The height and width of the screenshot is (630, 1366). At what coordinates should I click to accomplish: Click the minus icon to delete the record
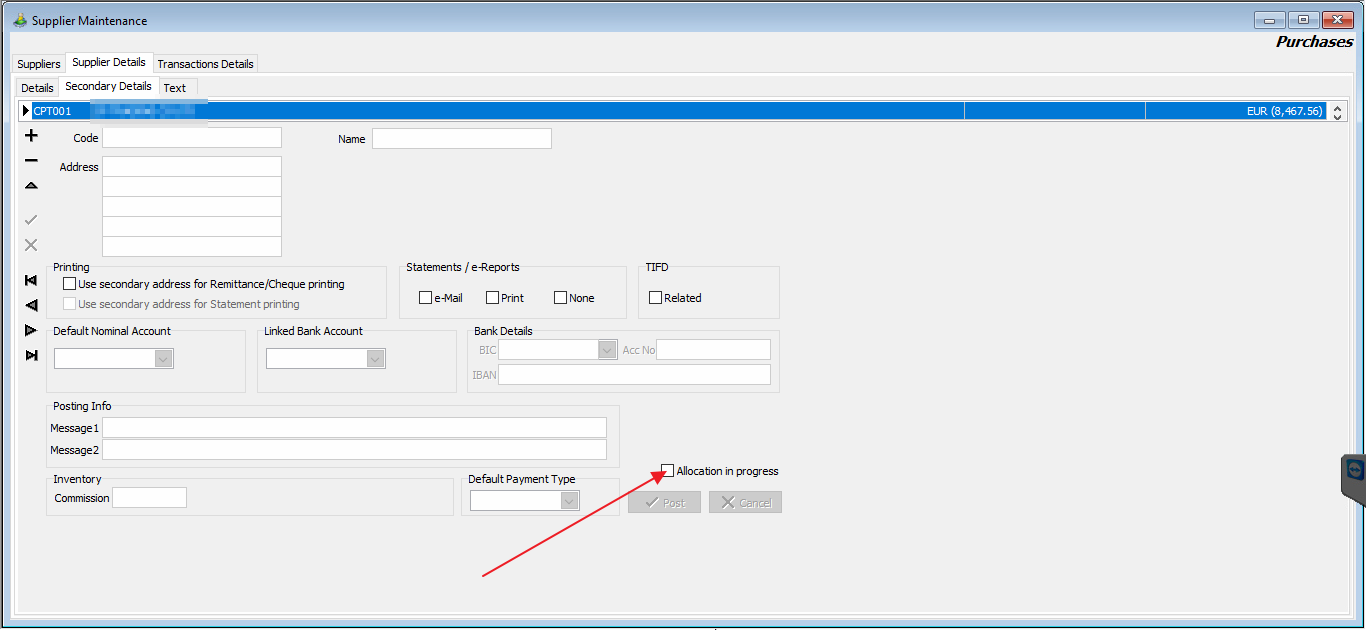click(31, 161)
